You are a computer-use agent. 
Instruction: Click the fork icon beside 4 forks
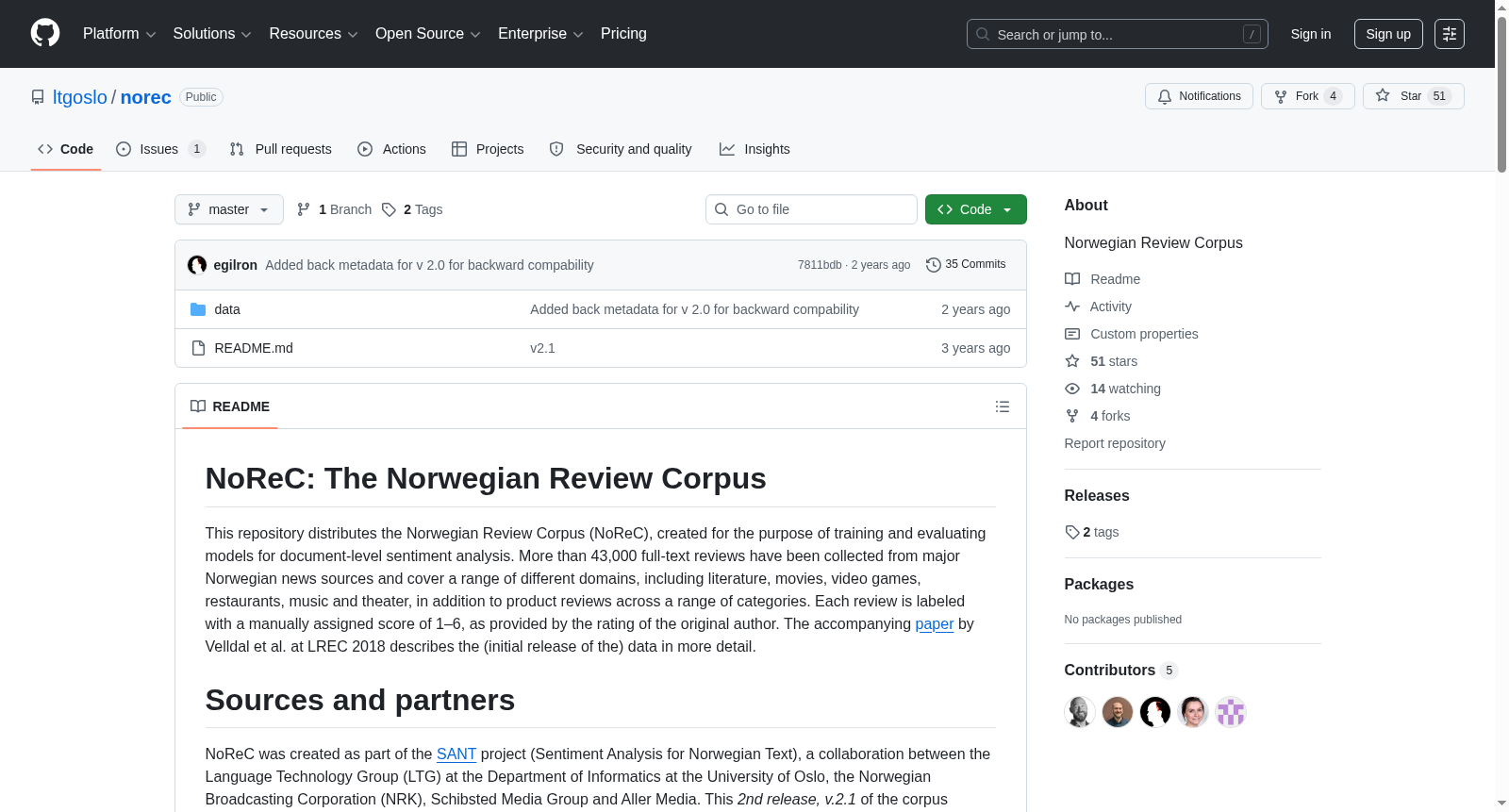click(x=1072, y=416)
